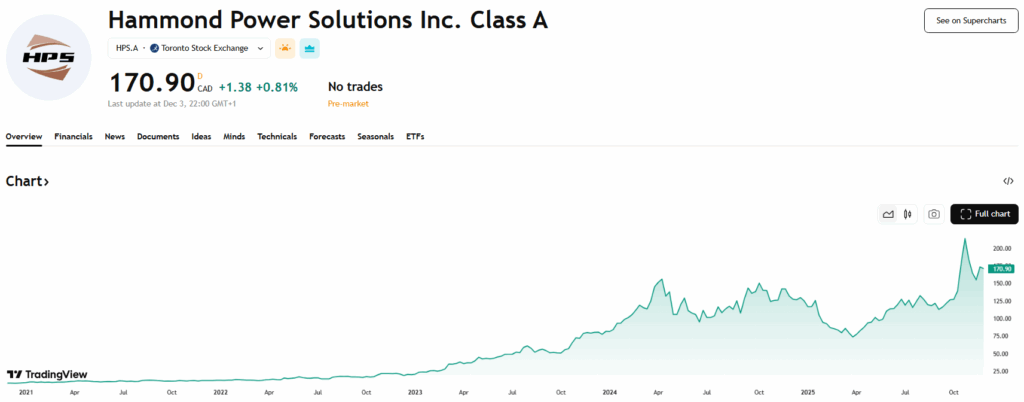
Task: Click the HPS company logo
Action: pos(49,57)
